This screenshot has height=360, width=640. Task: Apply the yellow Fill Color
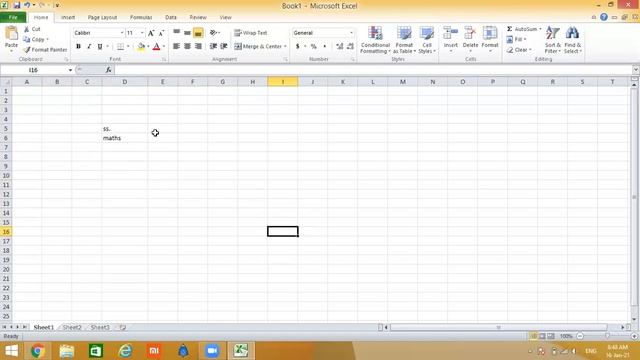141,47
